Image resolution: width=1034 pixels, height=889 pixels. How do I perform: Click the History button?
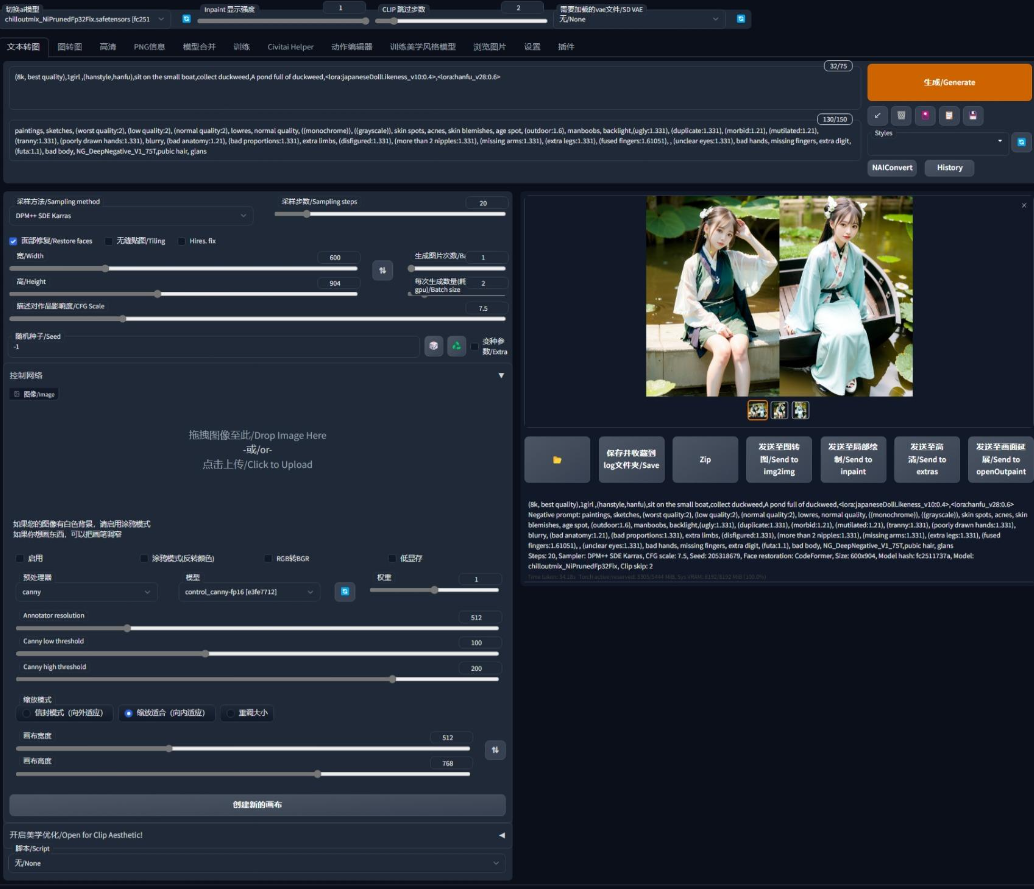tap(949, 168)
